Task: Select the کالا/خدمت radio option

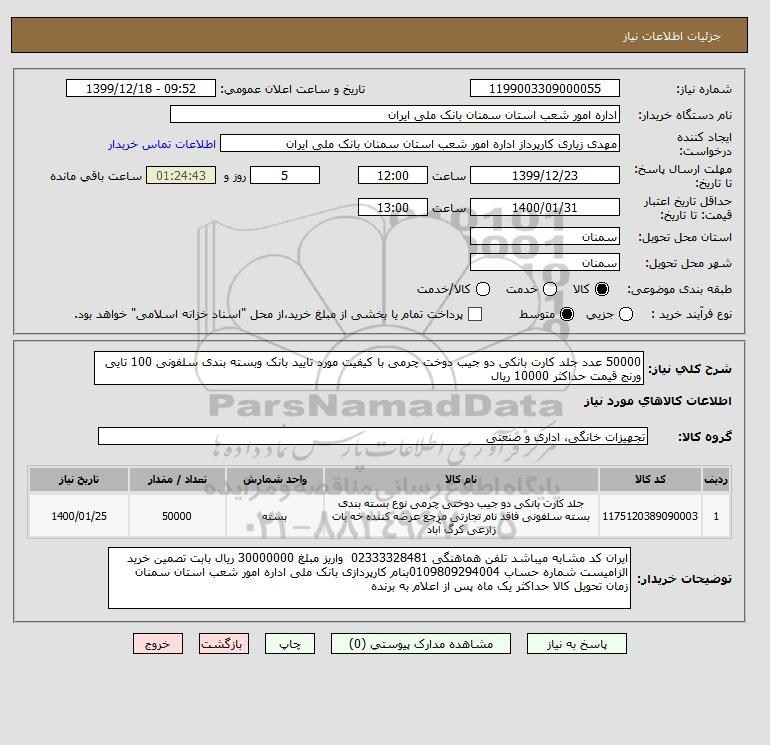Action: coord(483,289)
